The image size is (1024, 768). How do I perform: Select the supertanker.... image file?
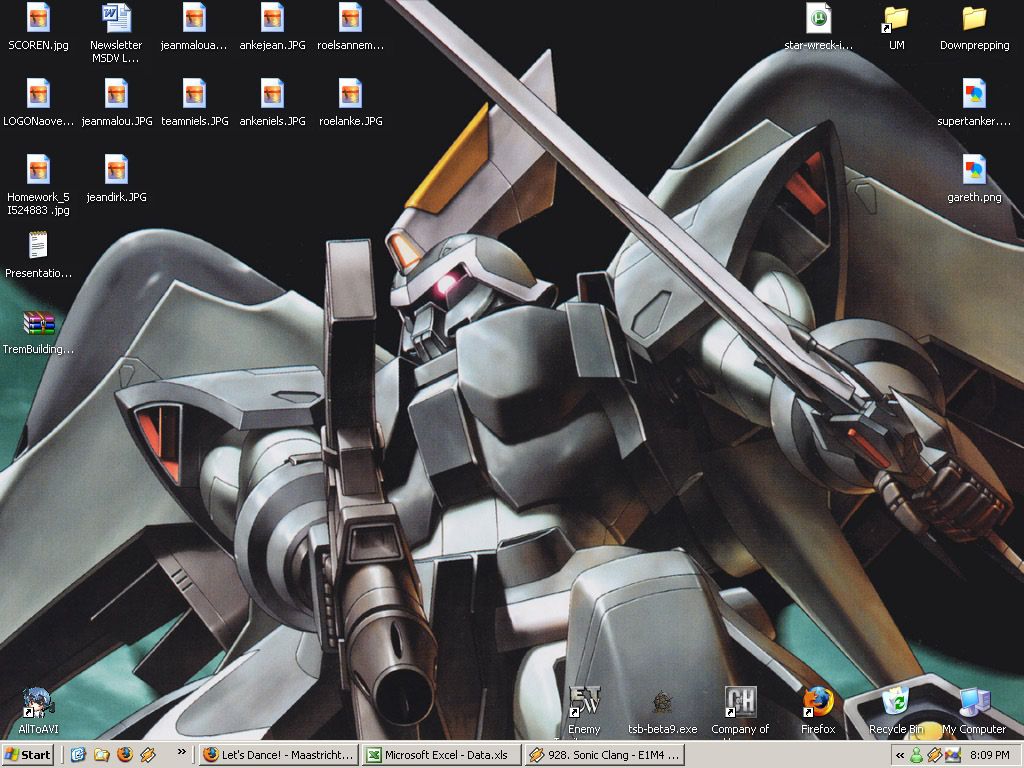974,102
